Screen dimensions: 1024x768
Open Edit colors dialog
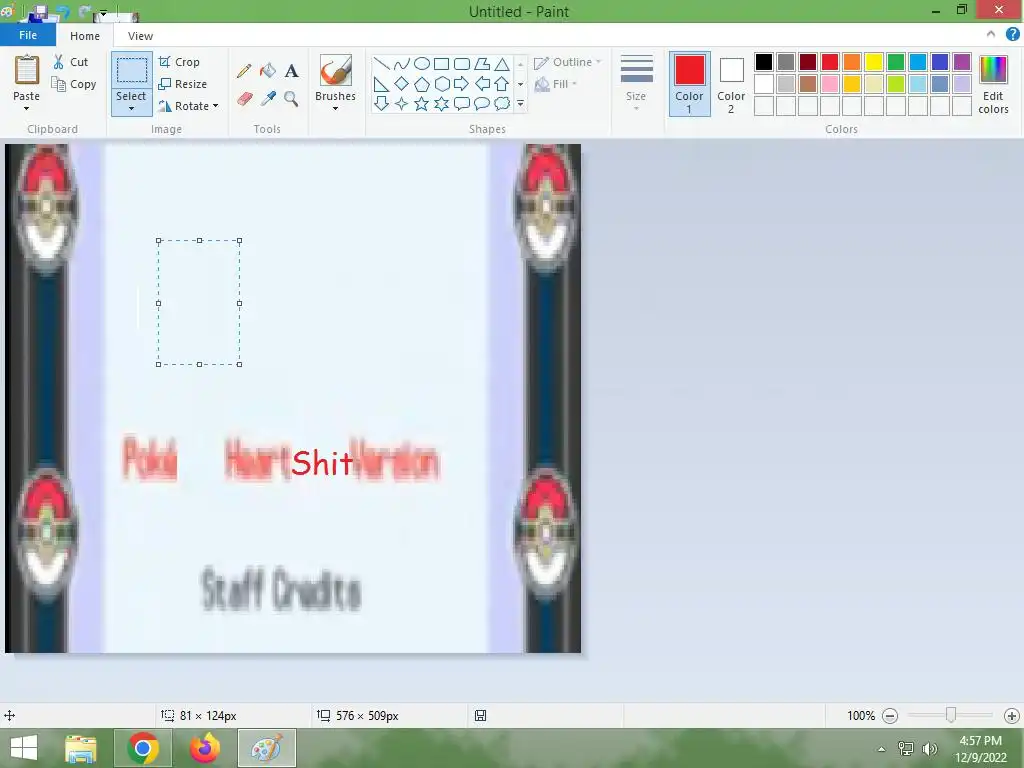tap(993, 84)
